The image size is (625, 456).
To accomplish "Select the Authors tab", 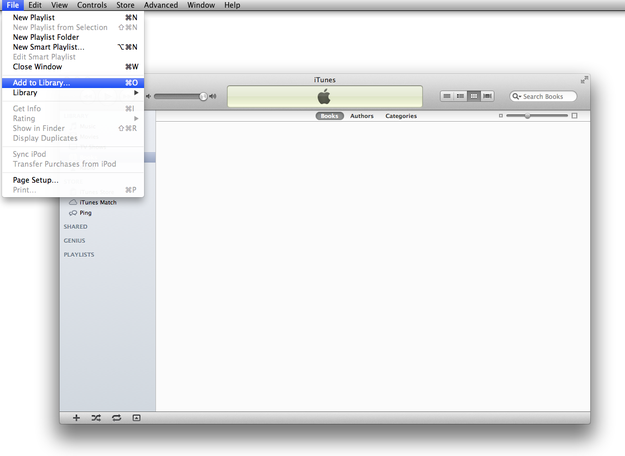I will (x=362, y=116).
